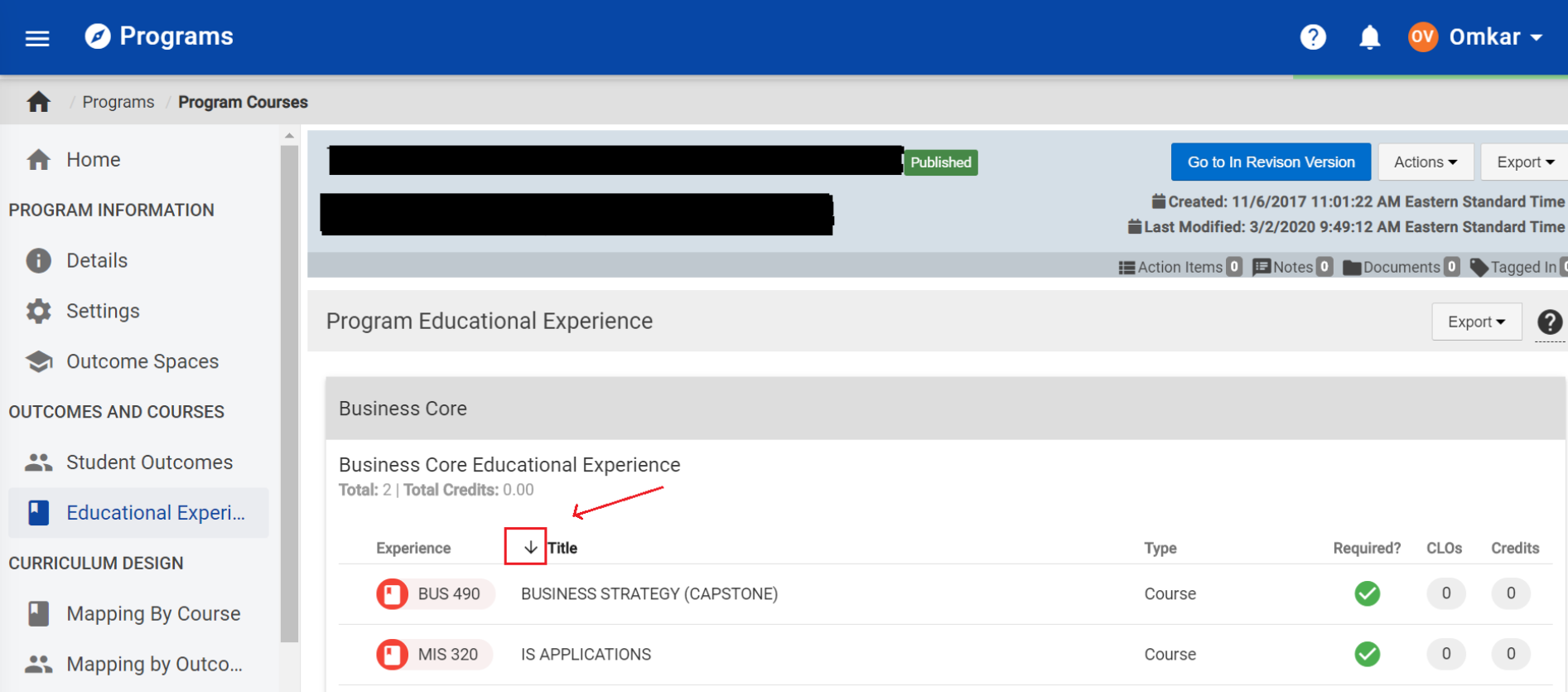Click the CLOs count for BUS 490
Viewport: 1568px width, 692px height.
[1446, 593]
